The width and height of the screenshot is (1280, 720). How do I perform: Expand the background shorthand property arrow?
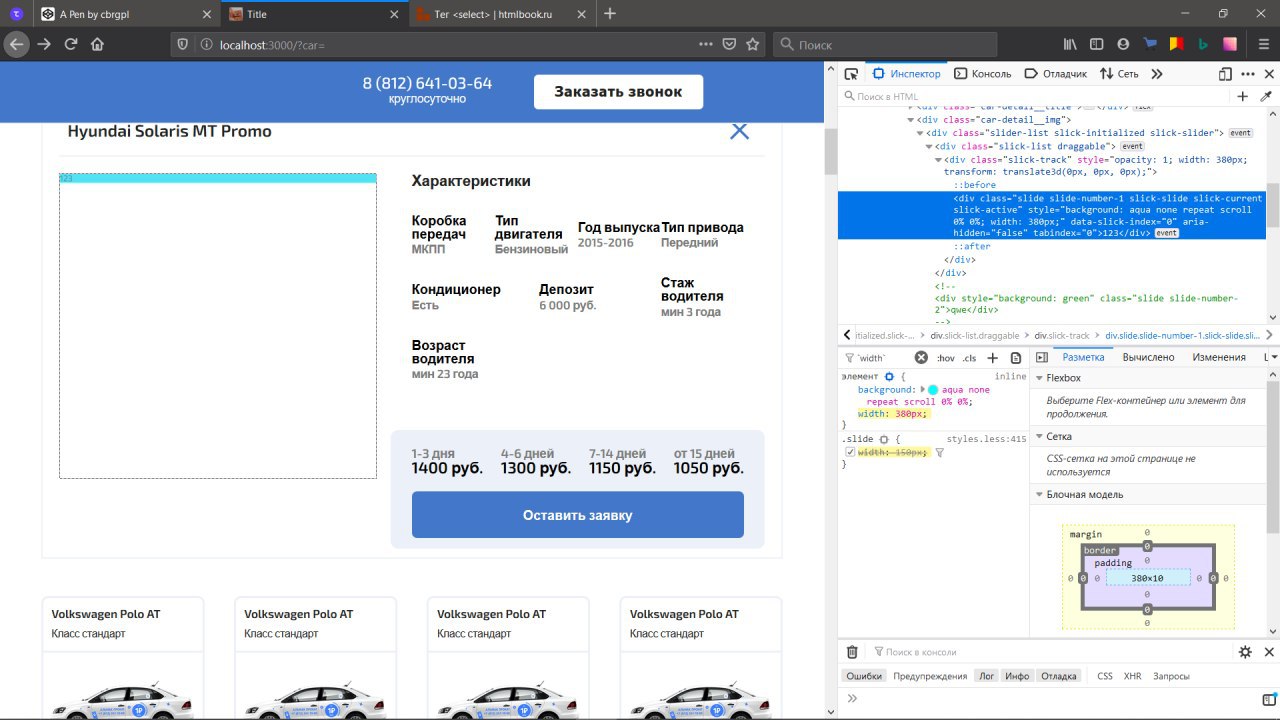[922, 389]
